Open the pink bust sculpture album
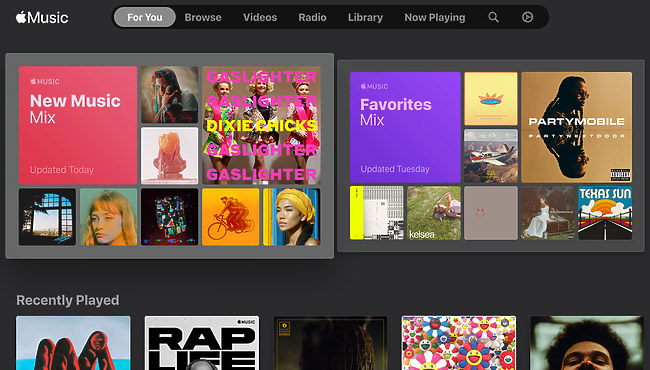Image resolution: width=650 pixels, height=370 pixels. (x=170, y=156)
